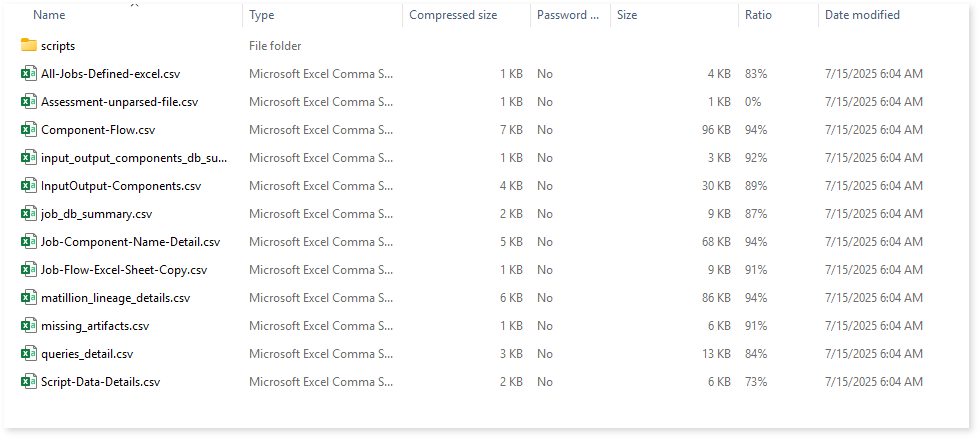Click the queries_detail.csv file icon
This screenshot has height=438, width=979.
29,354
